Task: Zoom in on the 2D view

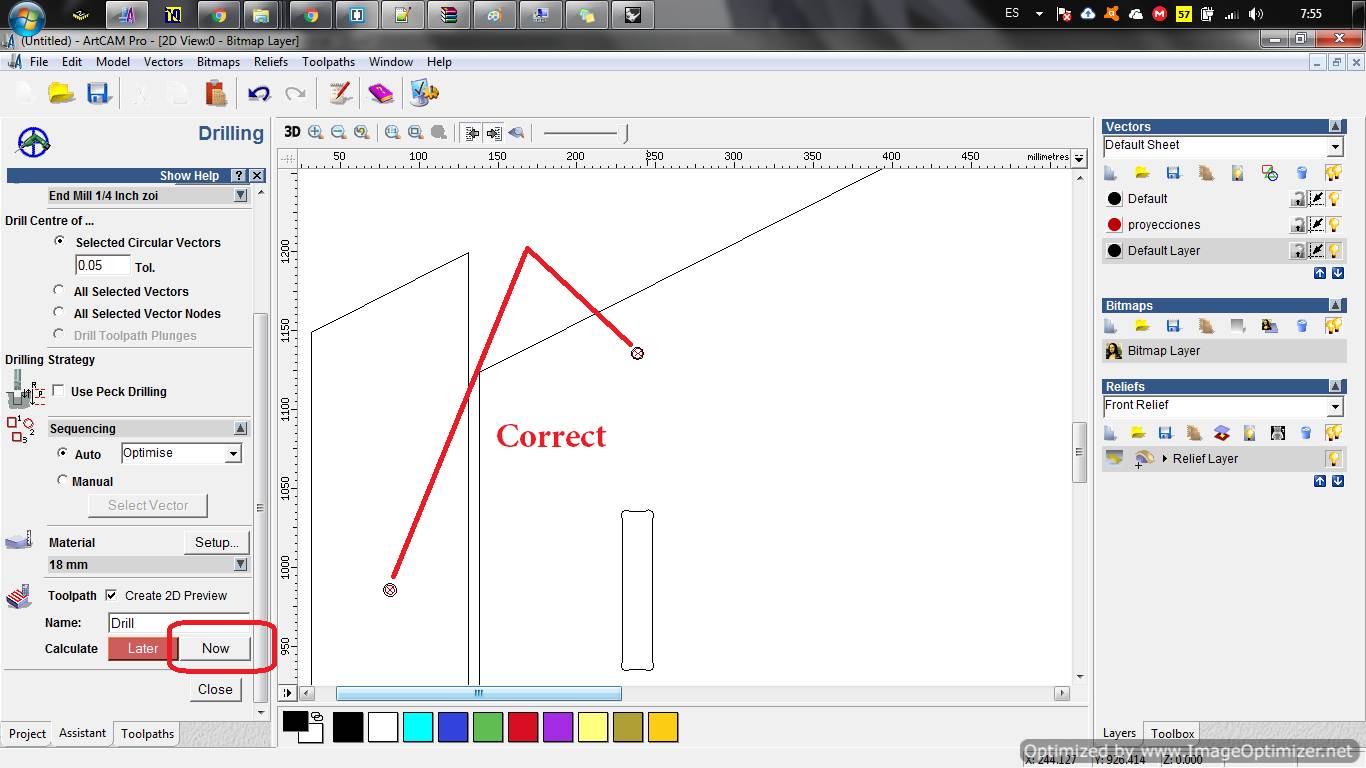Action: point(316,132)
